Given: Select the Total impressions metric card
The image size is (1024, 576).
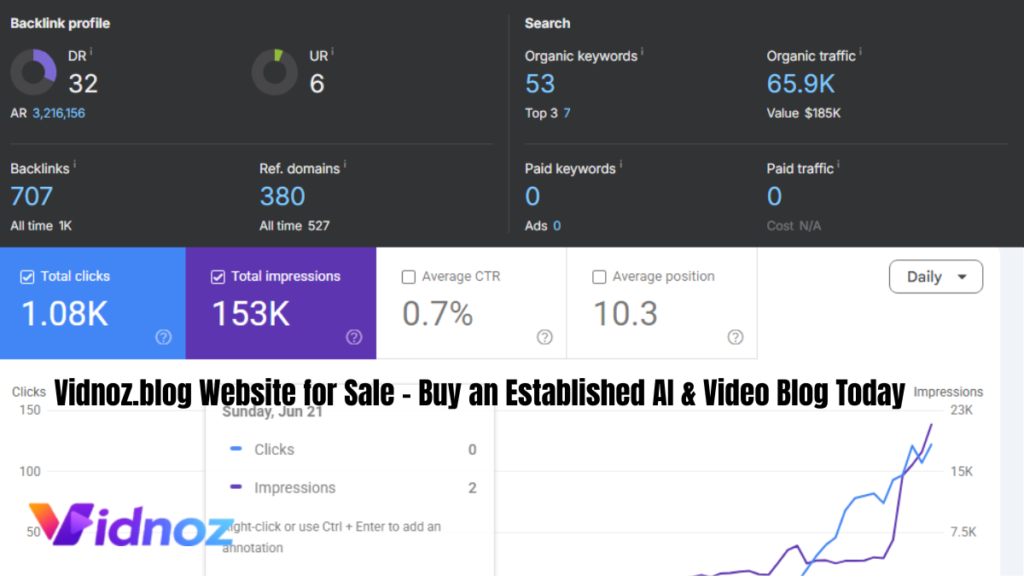Looking at the screenshot, I should tap(281, 303).
